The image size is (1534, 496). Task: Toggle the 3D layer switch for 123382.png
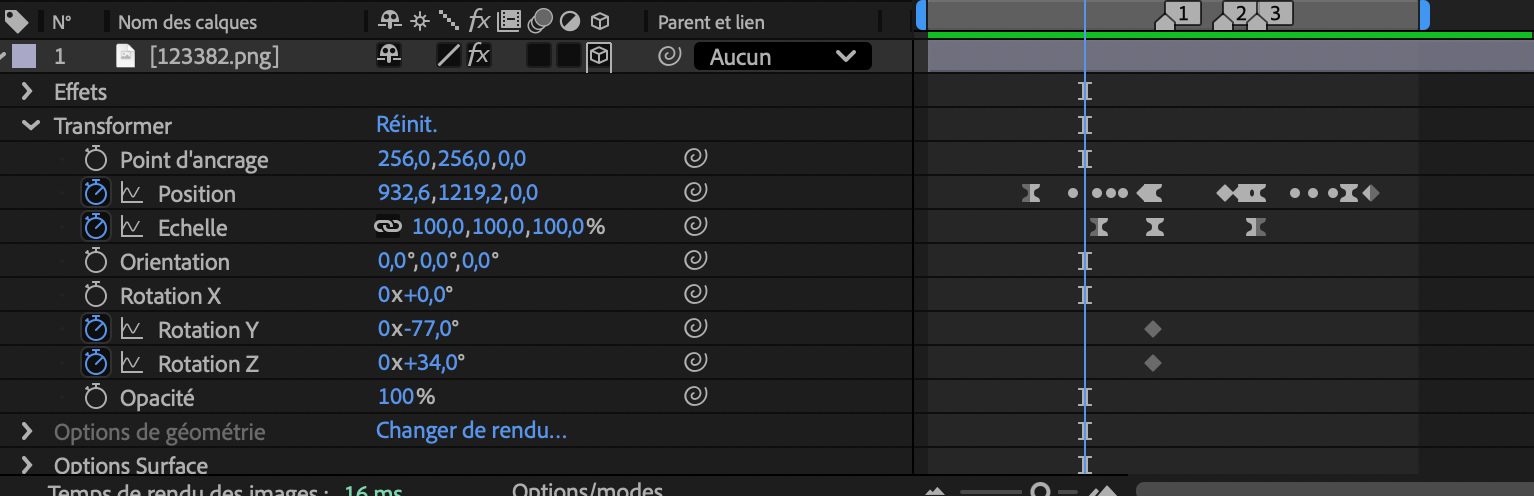coord(598,57)
